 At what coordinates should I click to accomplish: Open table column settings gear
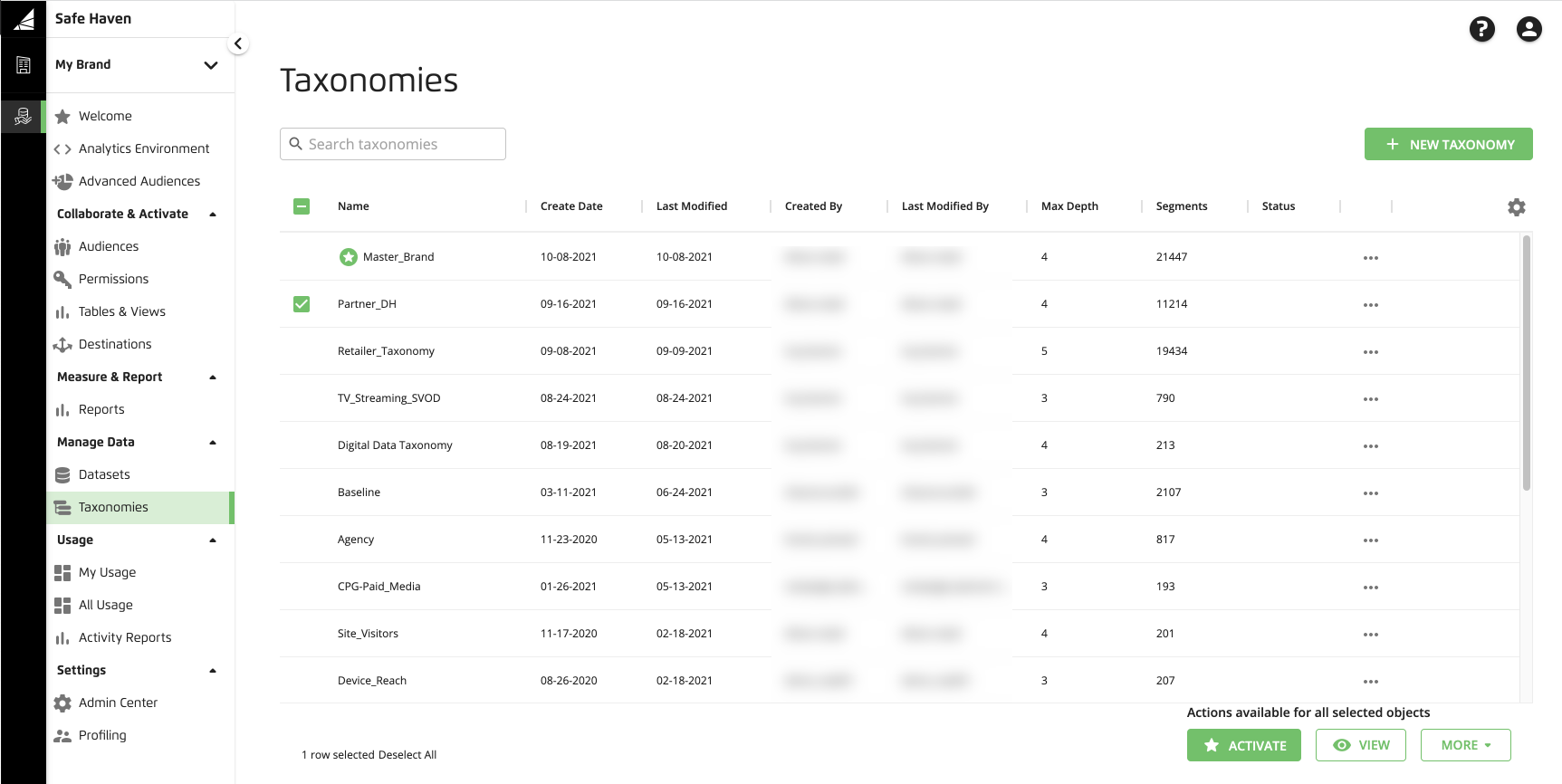click(x=1516, y=207)
